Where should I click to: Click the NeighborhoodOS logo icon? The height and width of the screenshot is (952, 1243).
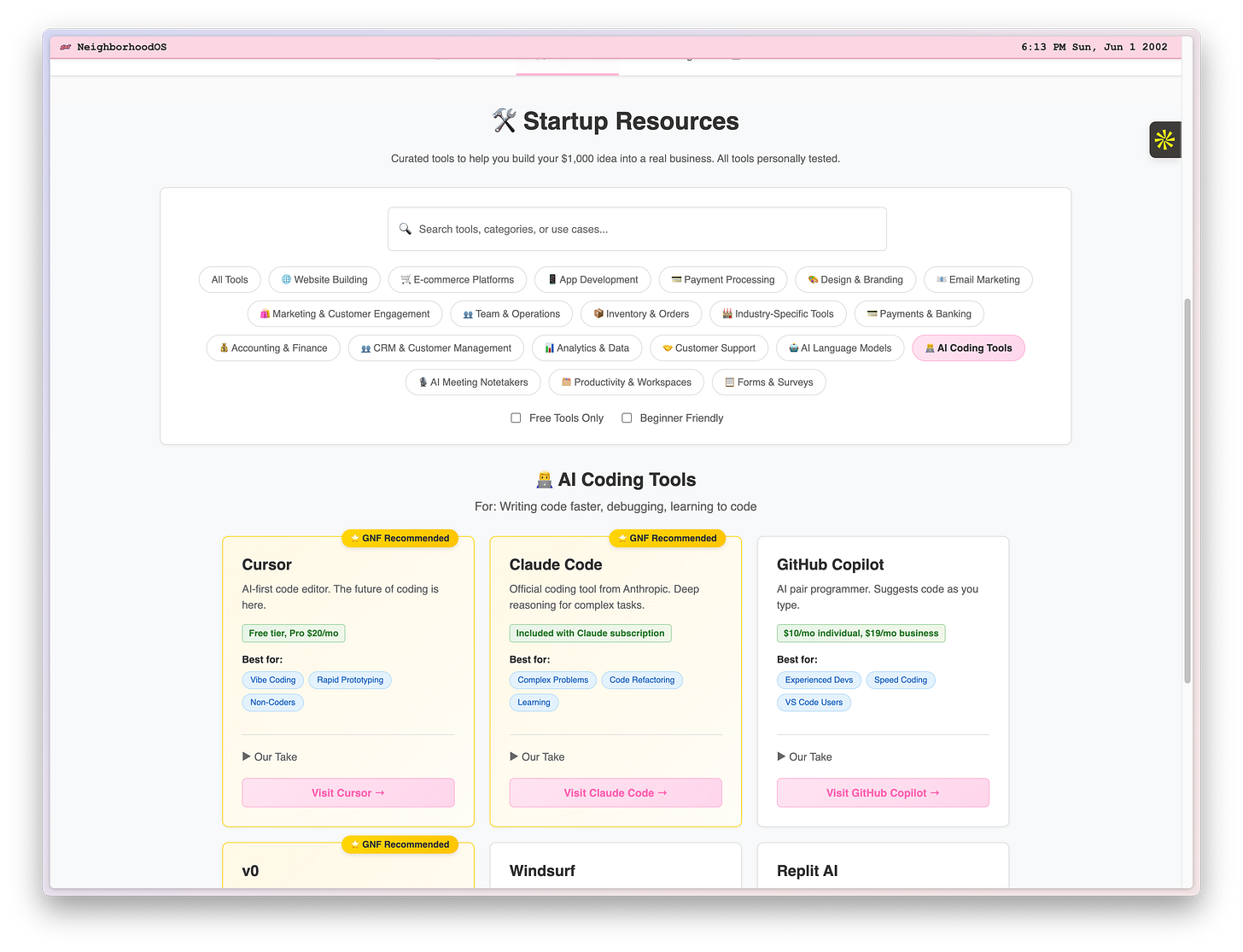(66, 47)
